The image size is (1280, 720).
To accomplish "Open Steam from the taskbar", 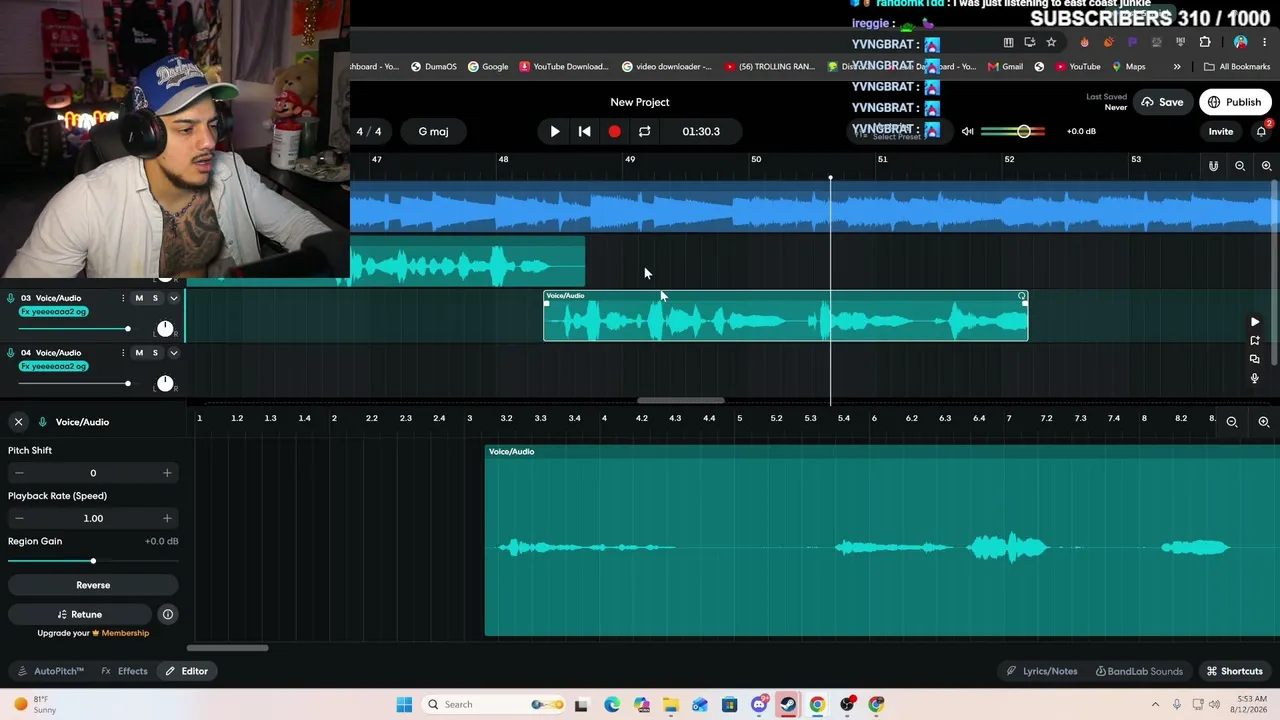I will click(x=788, y=704).
